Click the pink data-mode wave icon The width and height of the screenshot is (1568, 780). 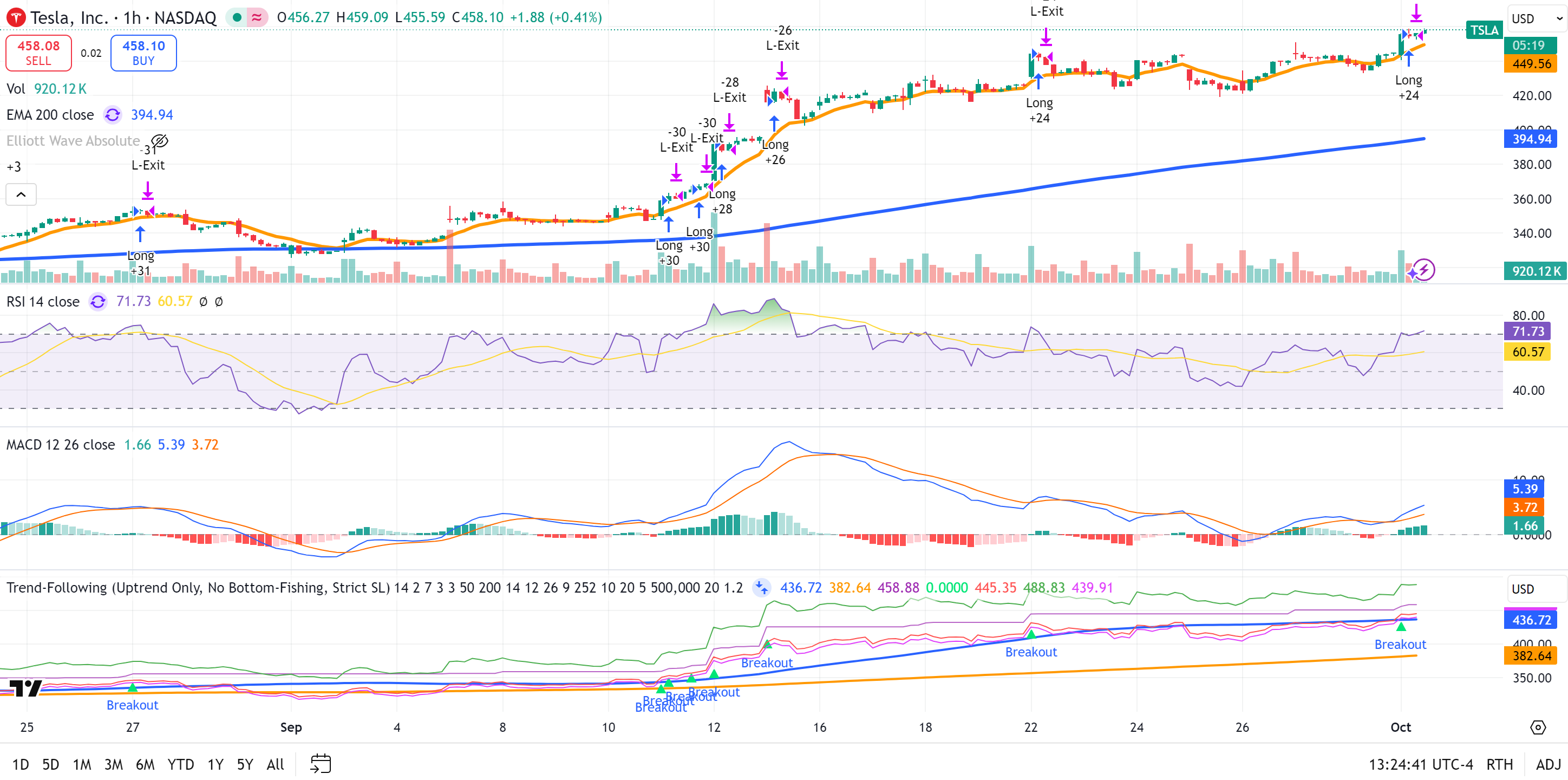[257, 18]
